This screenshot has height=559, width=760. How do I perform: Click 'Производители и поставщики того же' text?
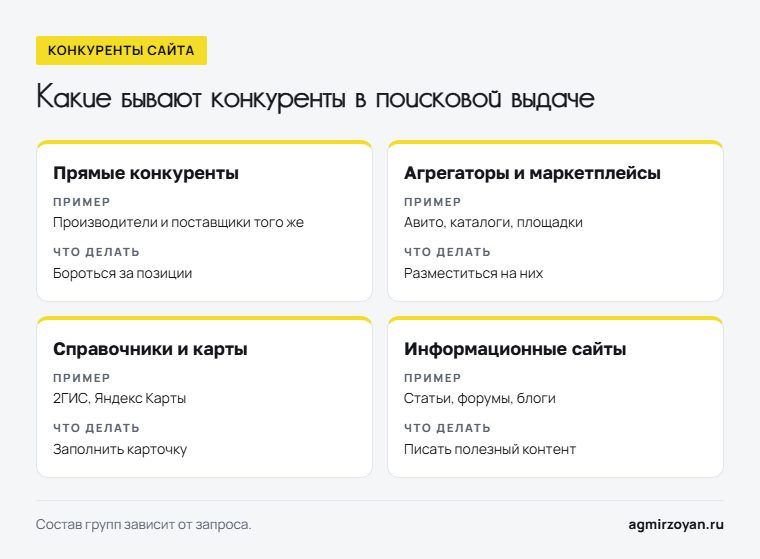point(178,223)
